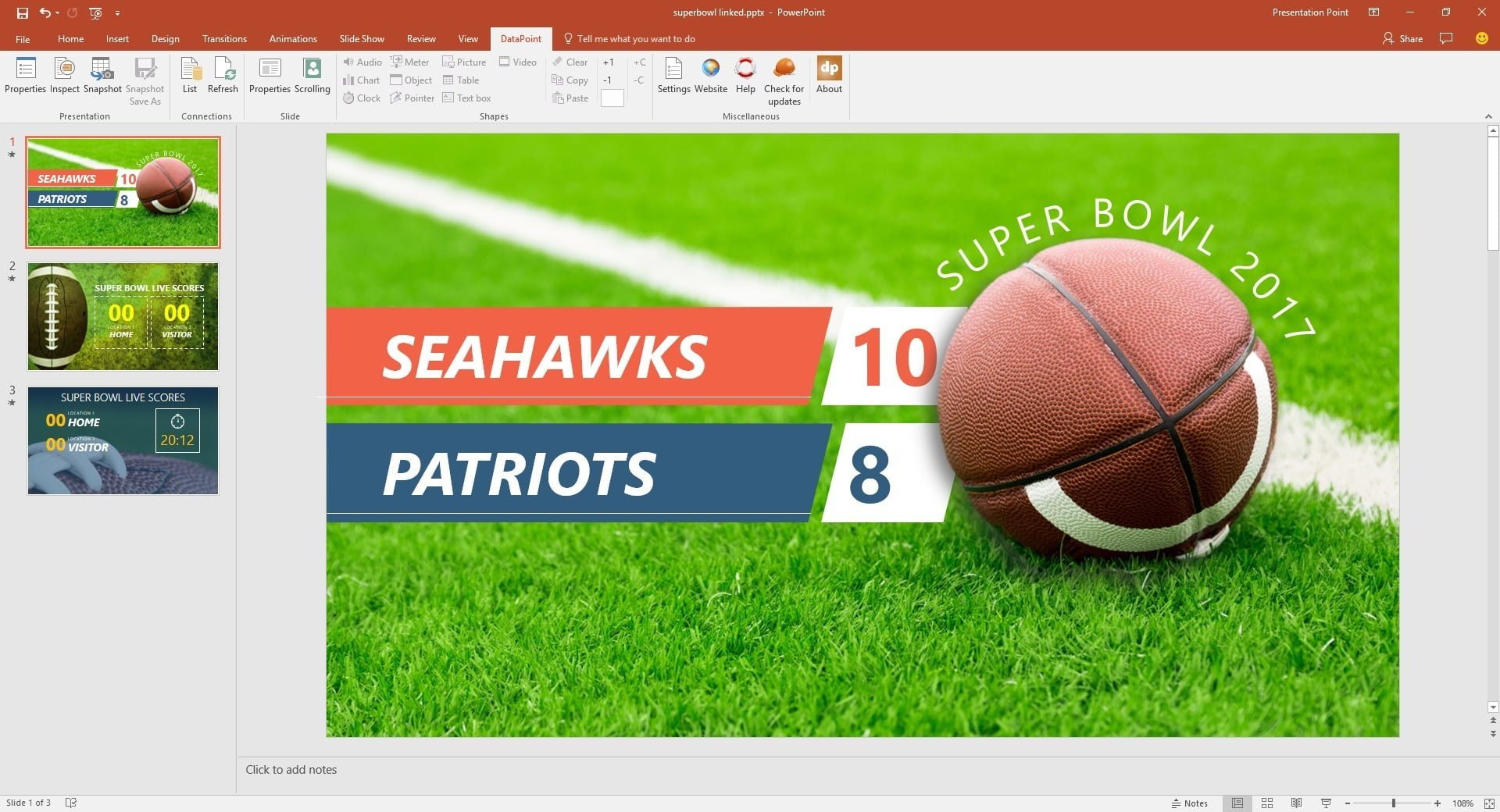
Task: Click Snapshot Save As button
Action: tap(145, 81)
